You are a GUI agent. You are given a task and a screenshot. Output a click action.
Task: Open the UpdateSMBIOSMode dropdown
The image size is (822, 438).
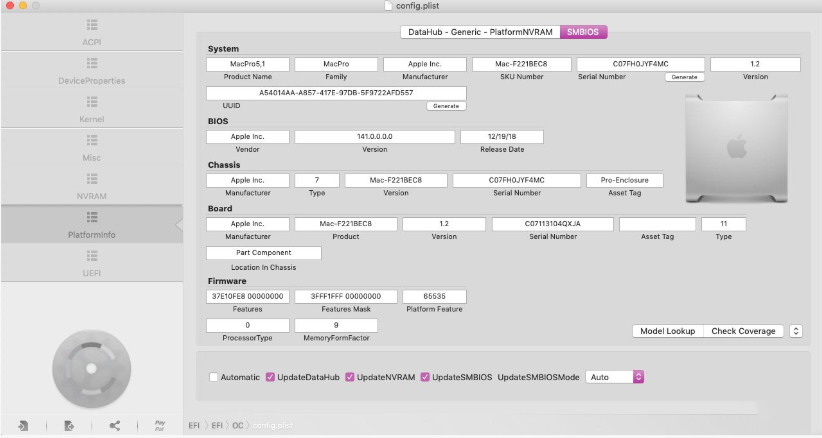[614, 377]
